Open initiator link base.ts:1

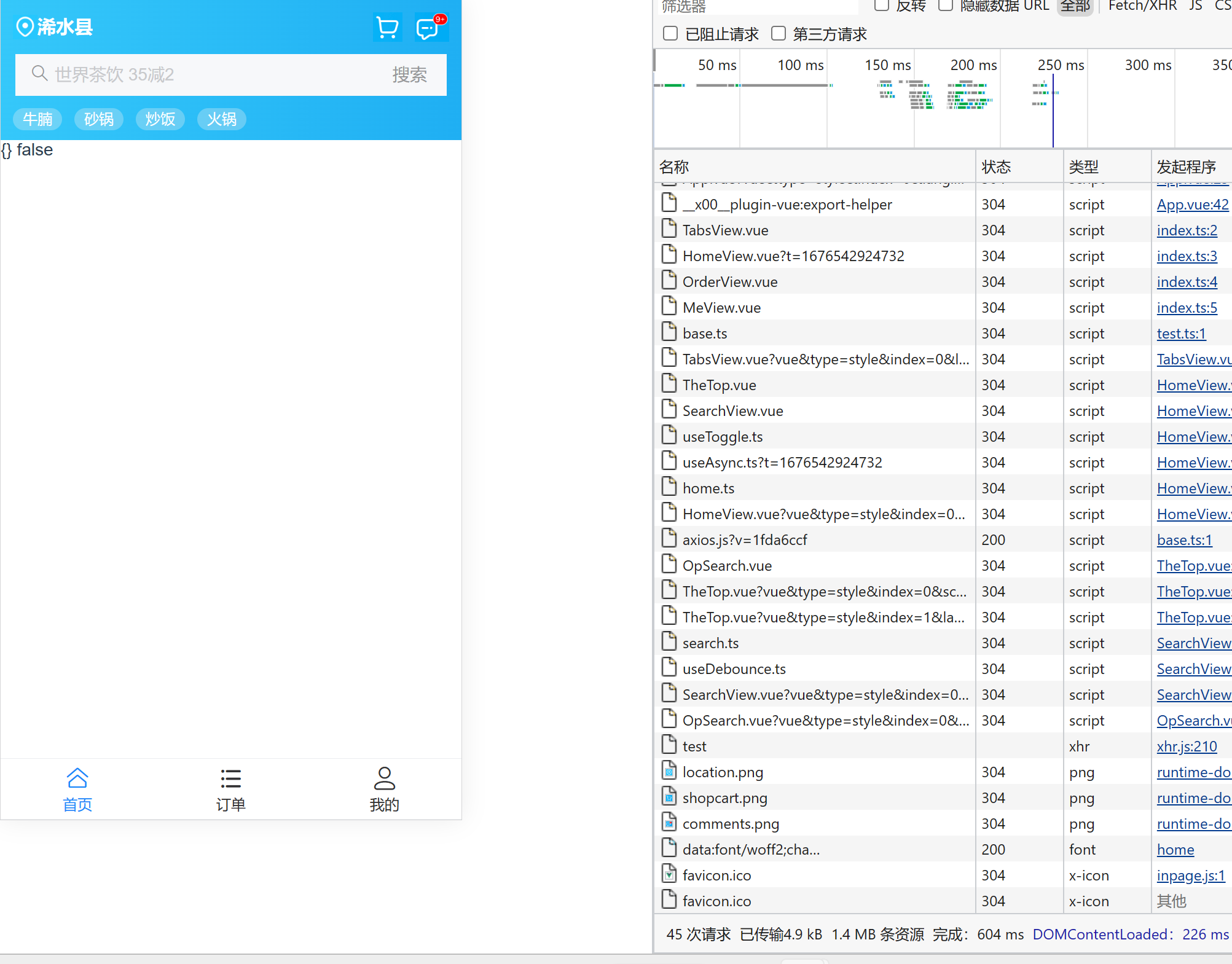[1185, 540]
